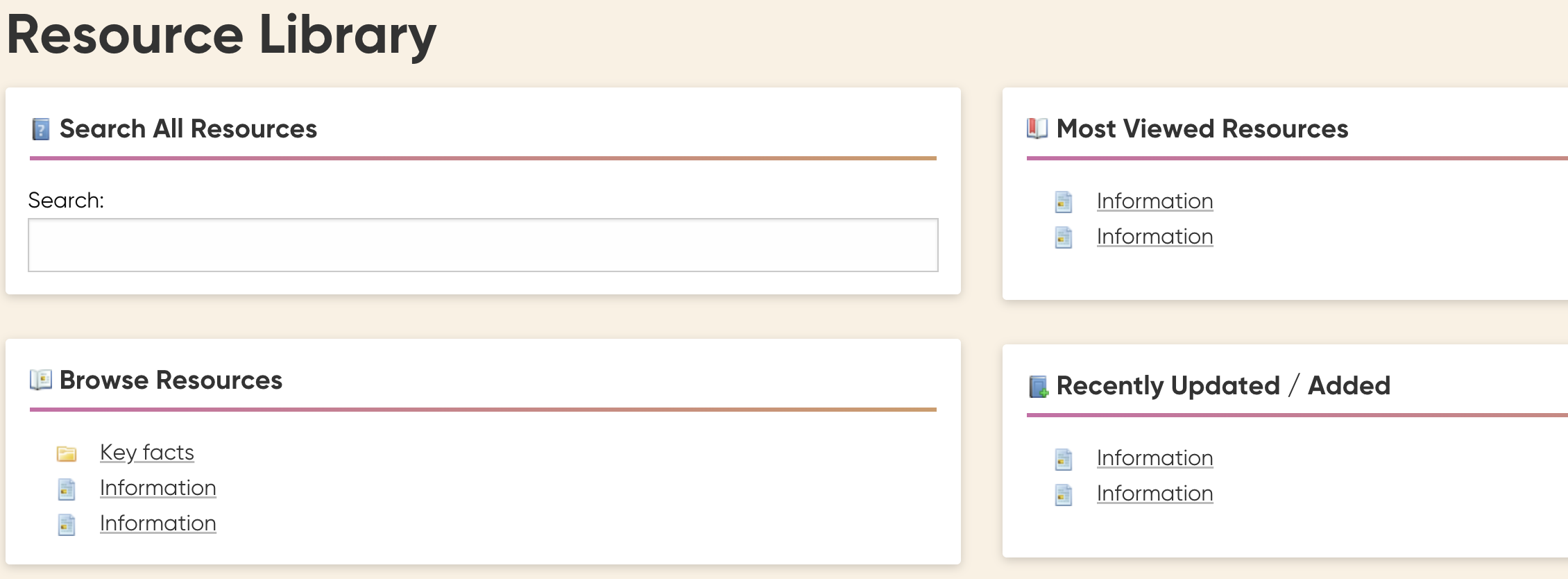Click first document icon under Browse Resources
1568x579 pixels.
[67, 489]
